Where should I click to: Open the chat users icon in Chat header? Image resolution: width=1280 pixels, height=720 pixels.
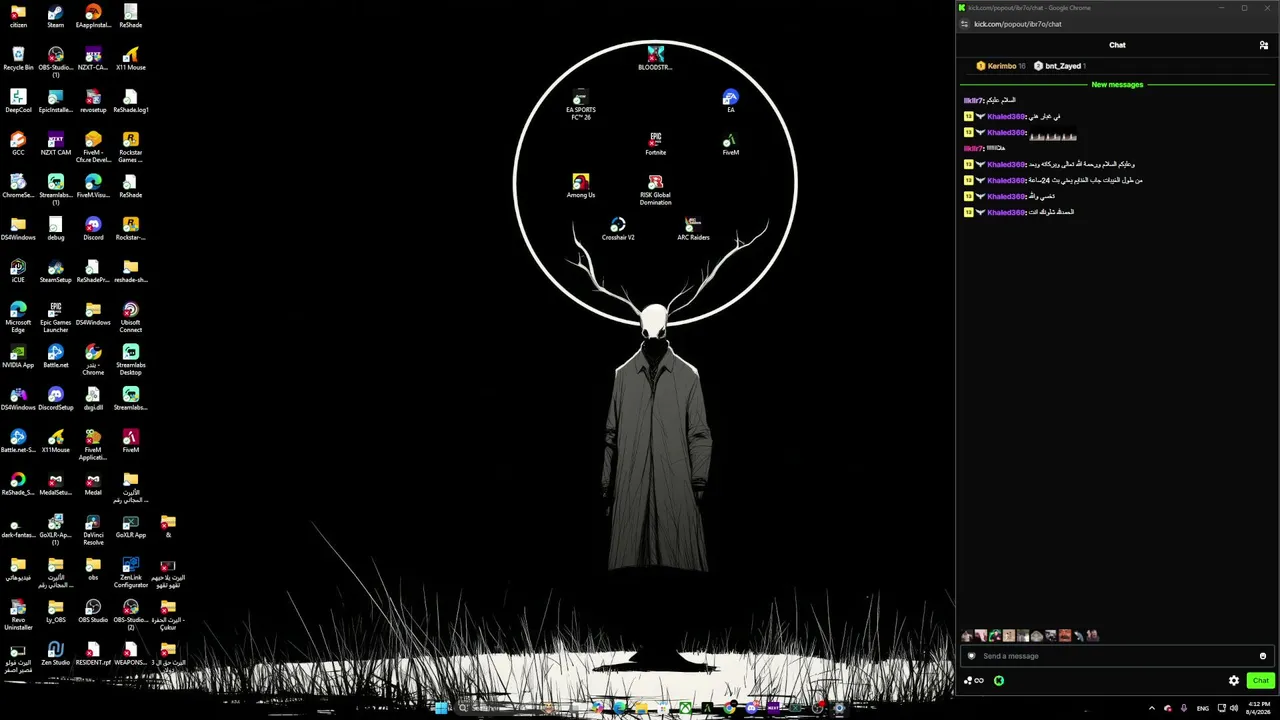pyautogui.click(x=1264, y=45)
